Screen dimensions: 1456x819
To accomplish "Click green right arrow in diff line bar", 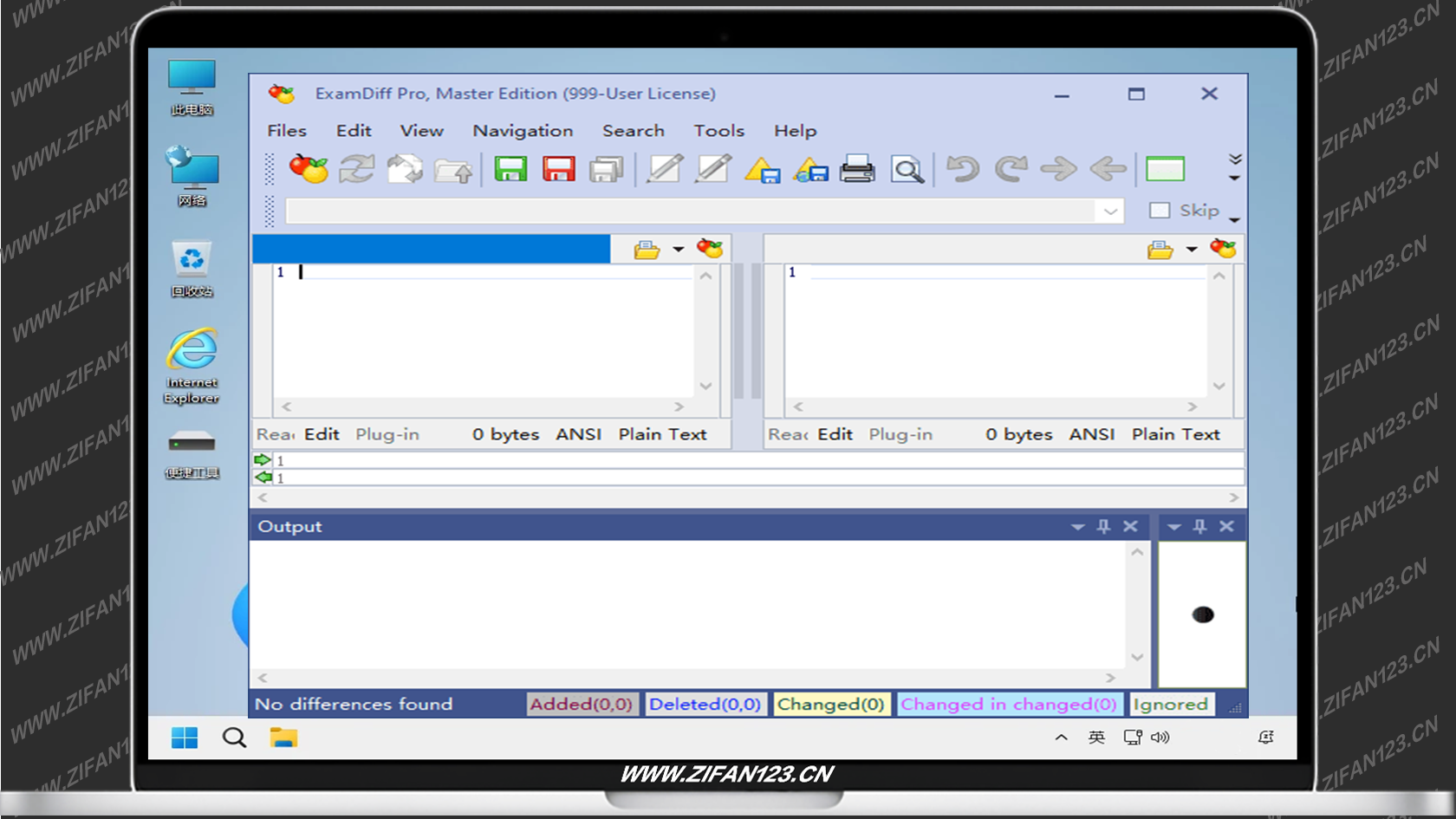I will [263, 460].
